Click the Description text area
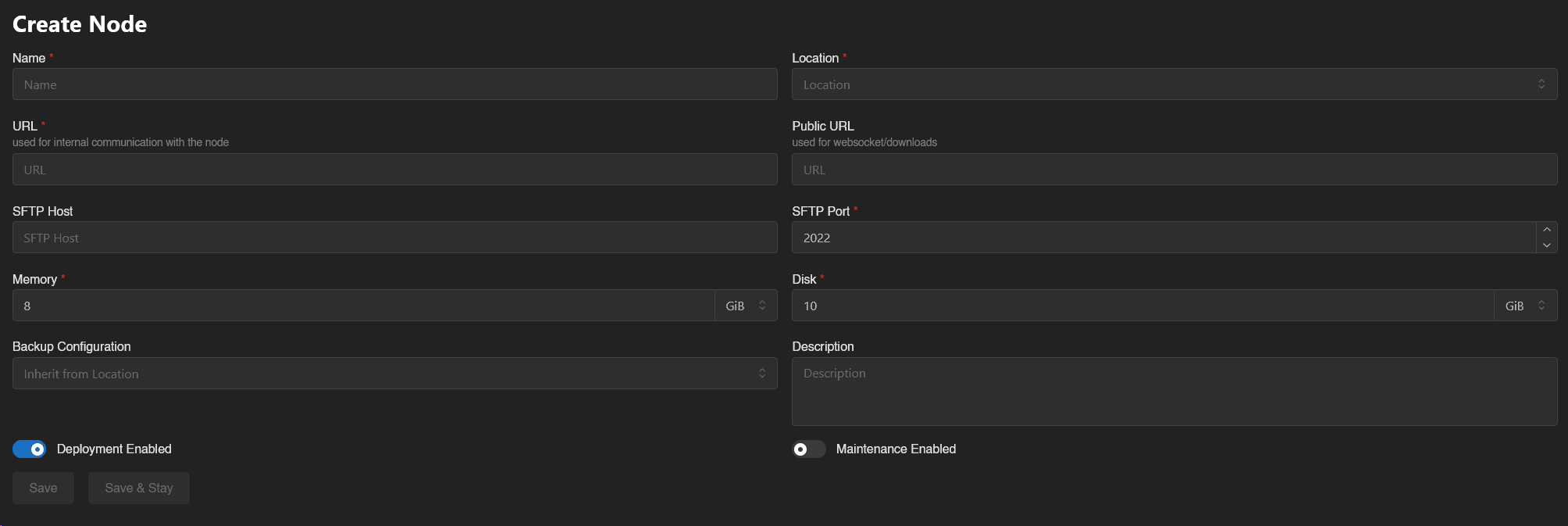The width and height of the screenshot is (1568, 526). click(1174, 392)
